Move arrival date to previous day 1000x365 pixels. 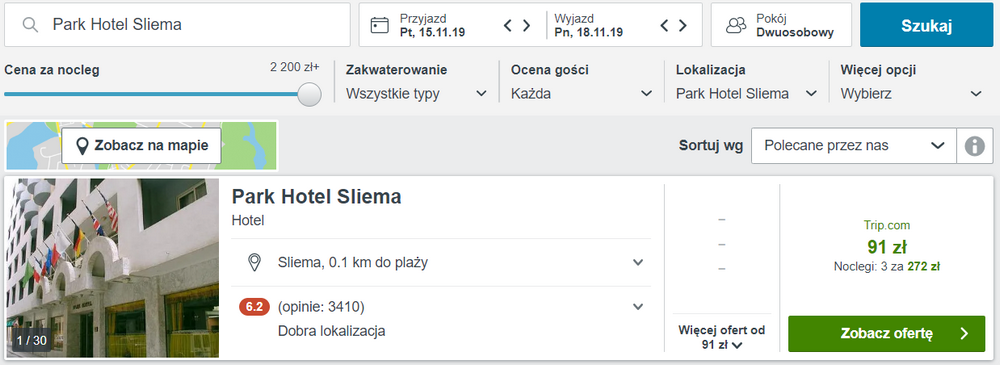pos(508,26)
